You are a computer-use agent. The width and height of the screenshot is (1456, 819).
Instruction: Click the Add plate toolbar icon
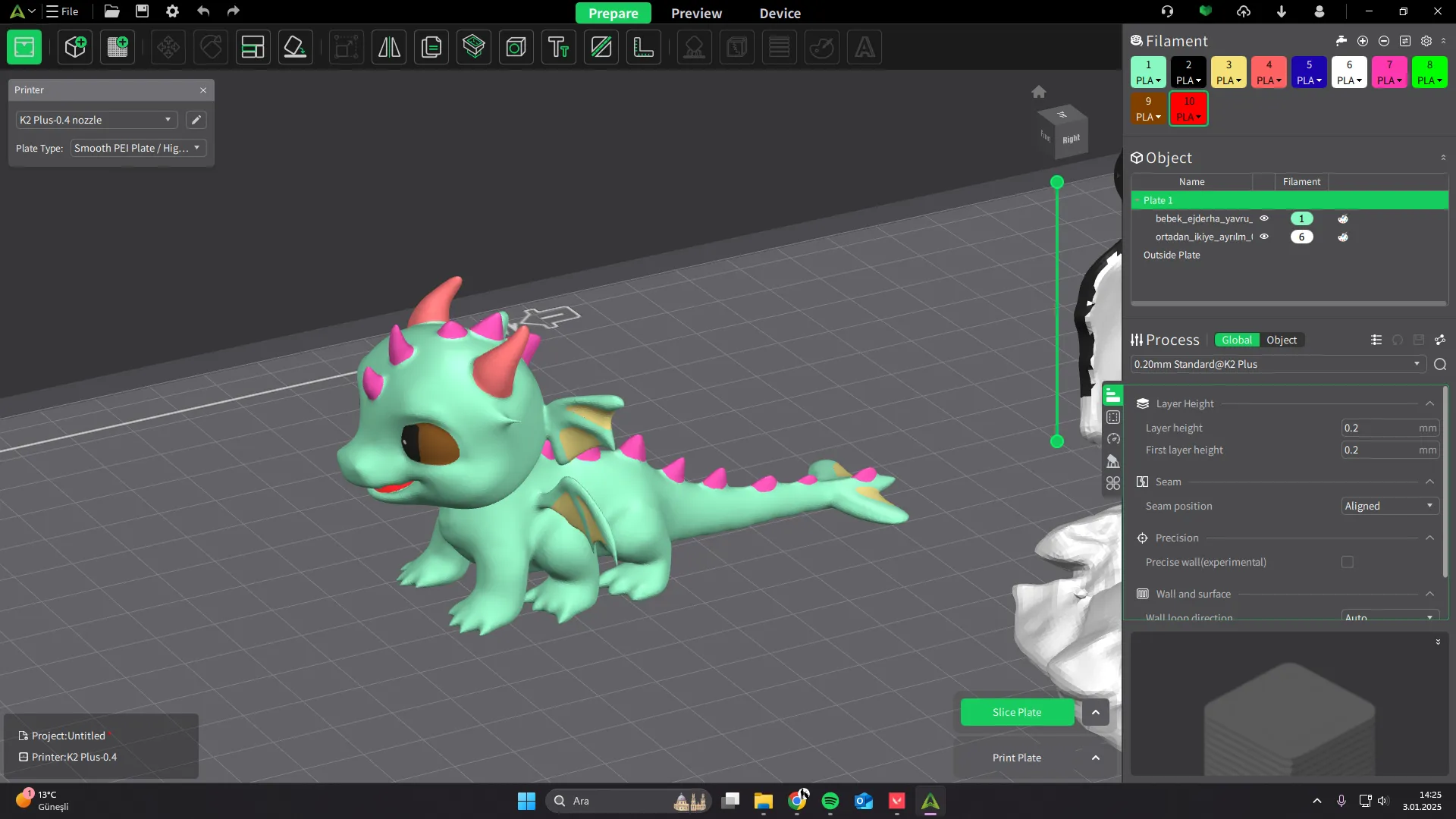point(118,47)
